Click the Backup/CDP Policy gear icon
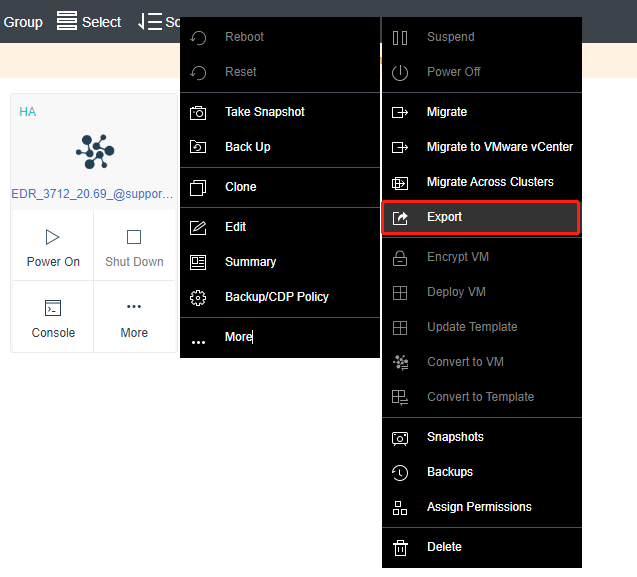This screenshot has width=637, height=577. click(198, 298)
